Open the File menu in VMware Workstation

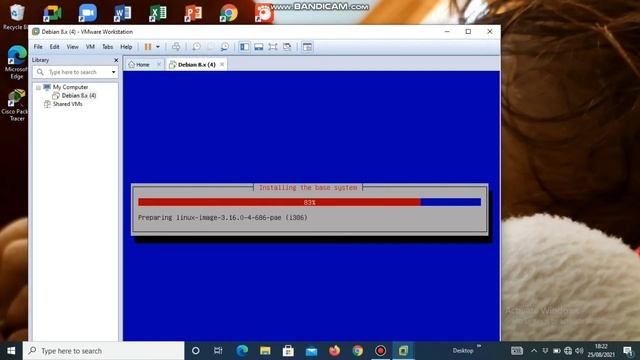[x=38, y=47]
